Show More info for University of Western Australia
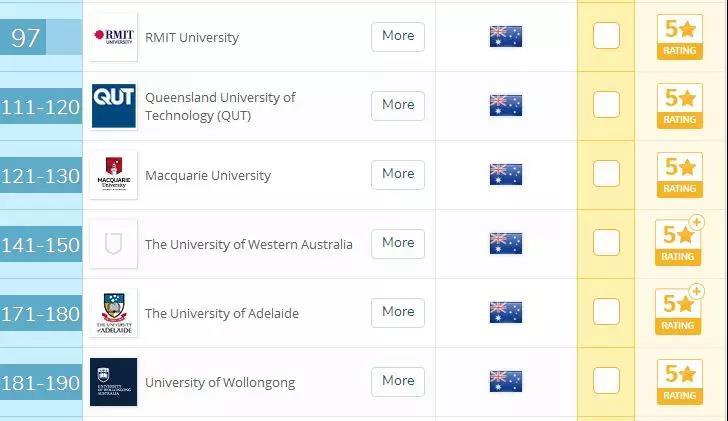This screenshot has height=421, width=728. (398, 243)
